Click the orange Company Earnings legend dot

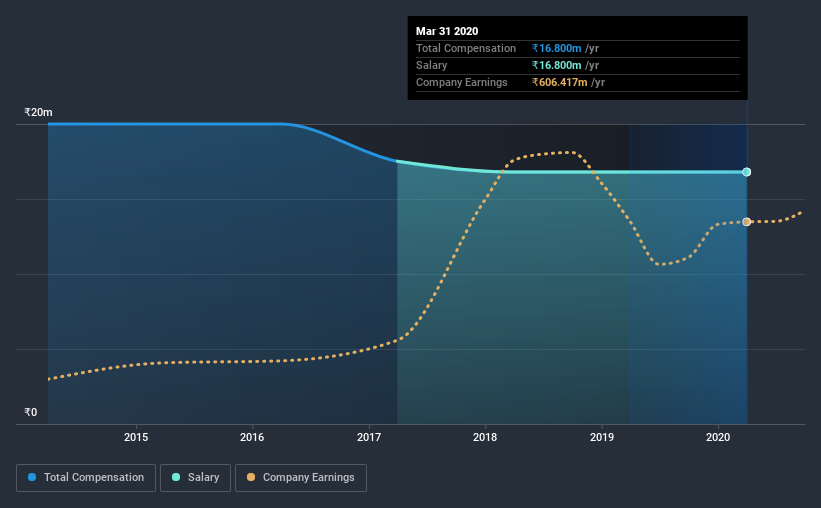tap(251, 477)
